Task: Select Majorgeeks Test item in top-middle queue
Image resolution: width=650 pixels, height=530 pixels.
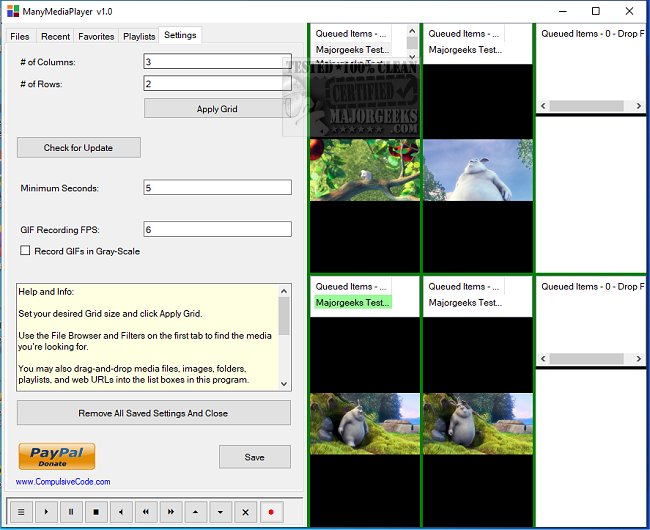Action: 465,50
